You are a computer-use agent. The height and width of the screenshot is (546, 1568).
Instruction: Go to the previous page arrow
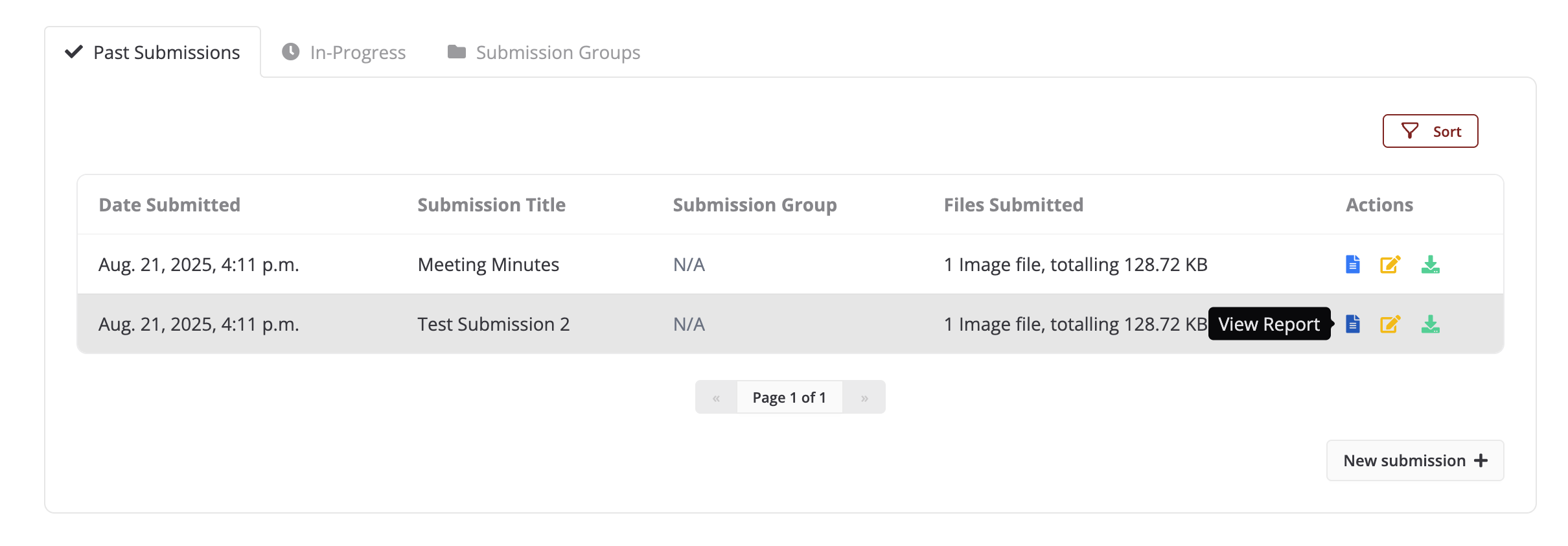[716, 397]
